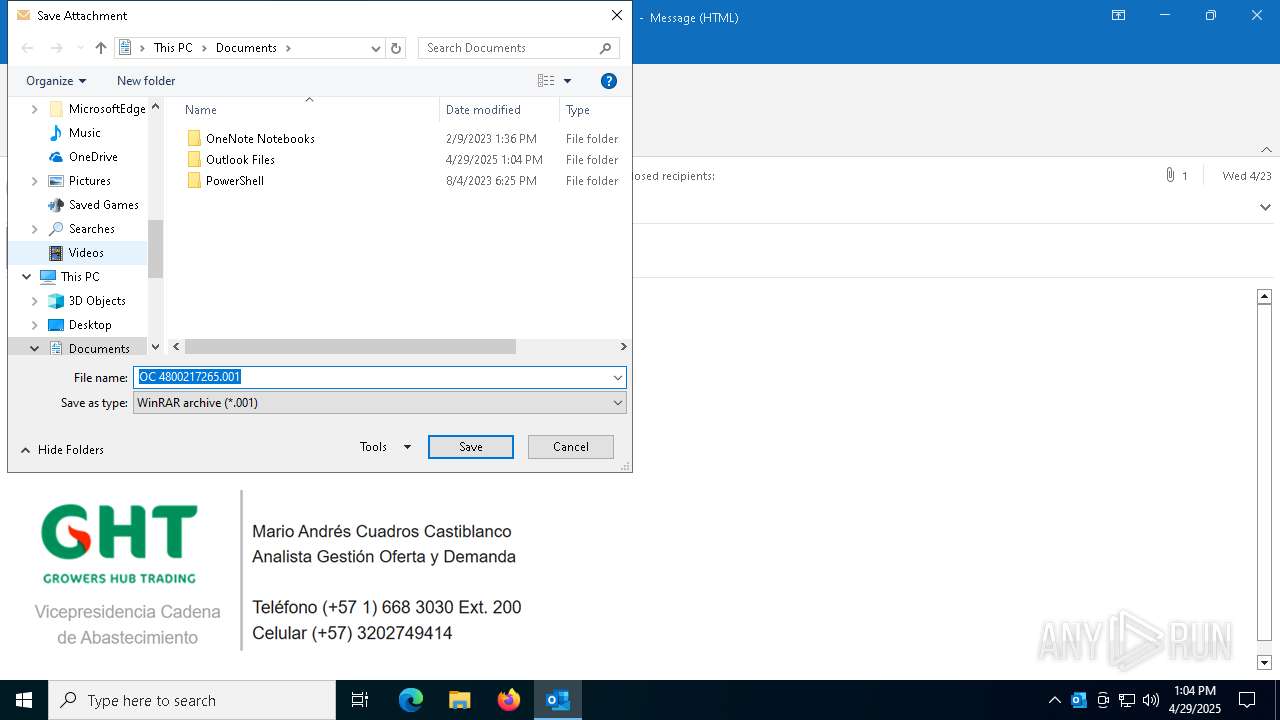The image size is (1280, 720).
Task: Click the File name text field
Action: tap(372, 377)
